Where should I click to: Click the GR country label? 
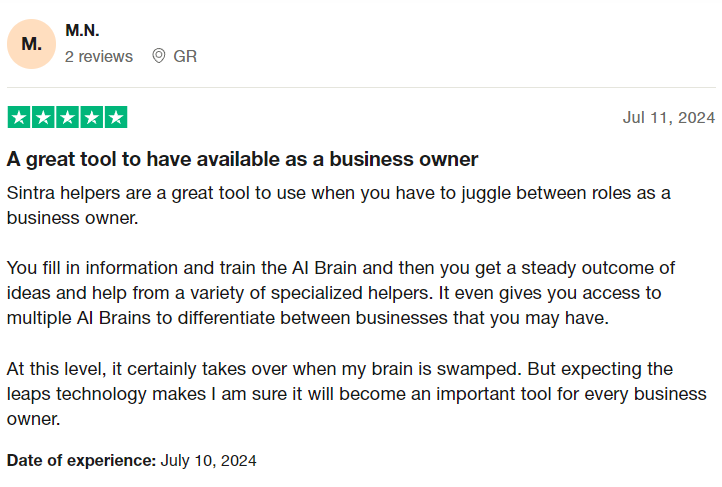coord(185,56)
